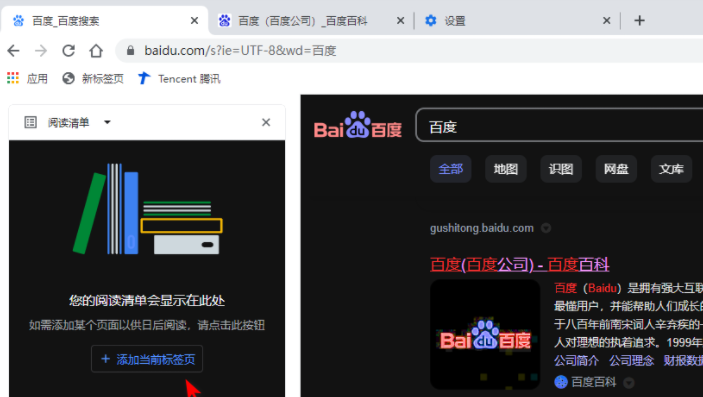
Task: View site security lock info
Action: [130, 50]
